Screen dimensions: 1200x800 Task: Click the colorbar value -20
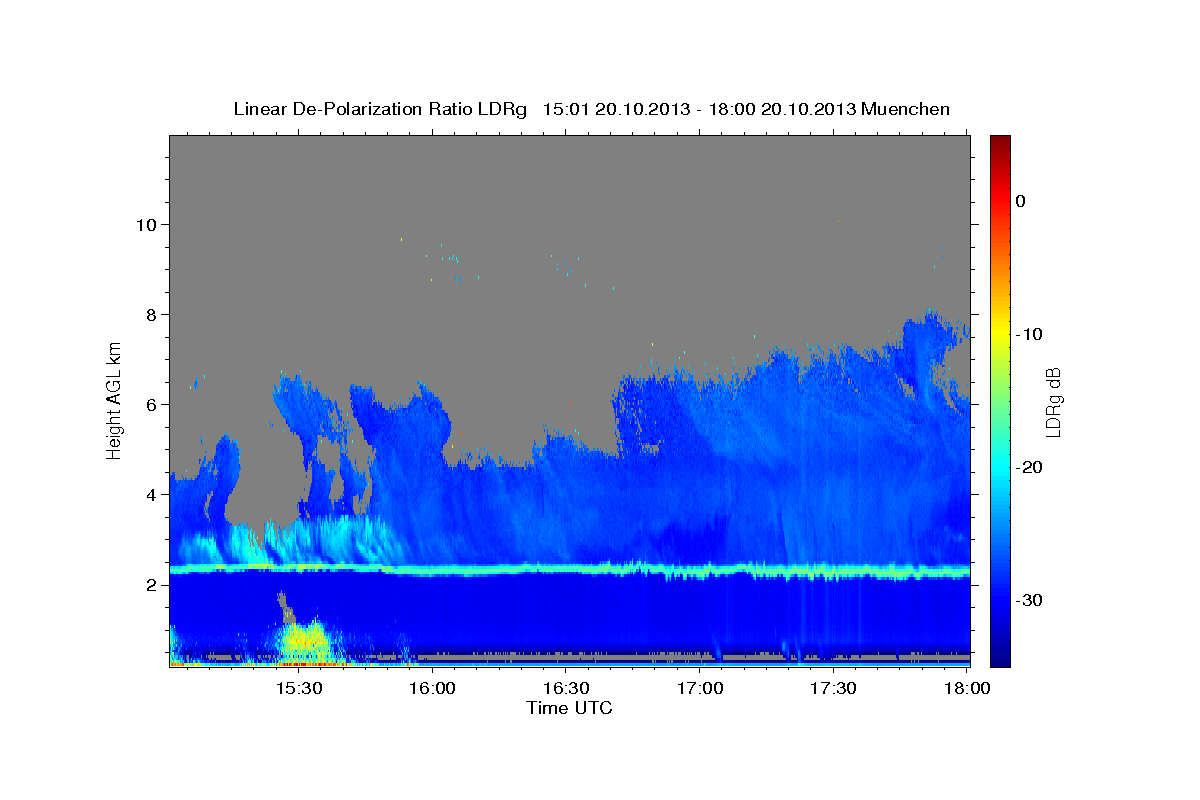tap(1029, 467)
